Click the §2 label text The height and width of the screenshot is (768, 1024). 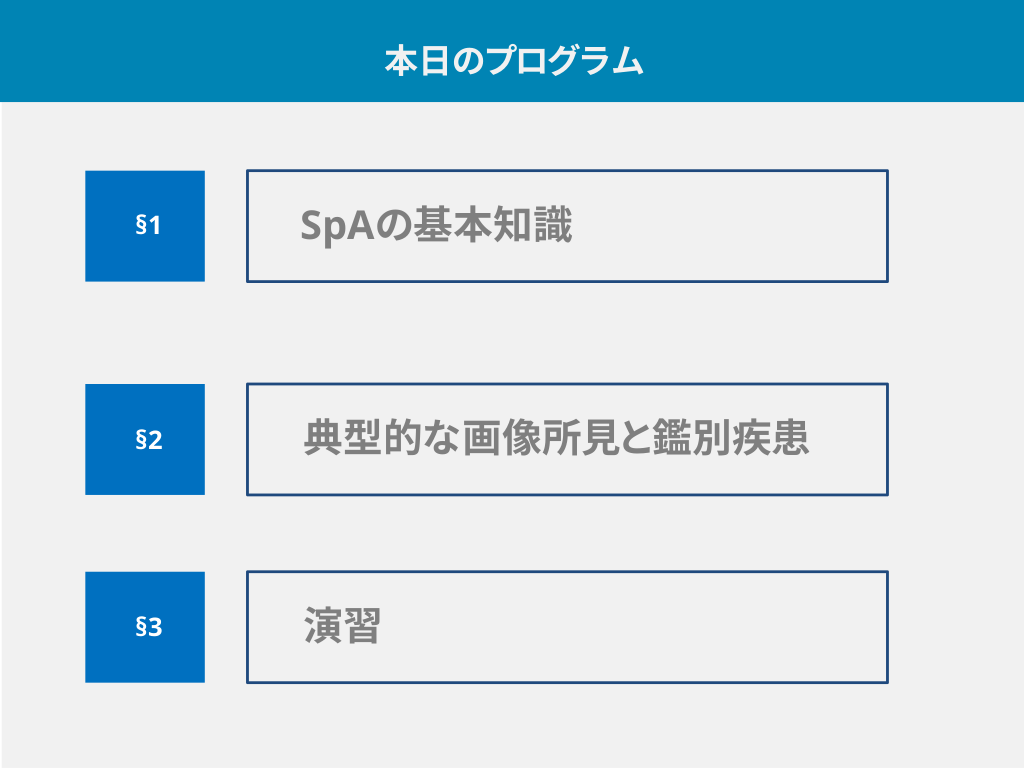(148, 439)
